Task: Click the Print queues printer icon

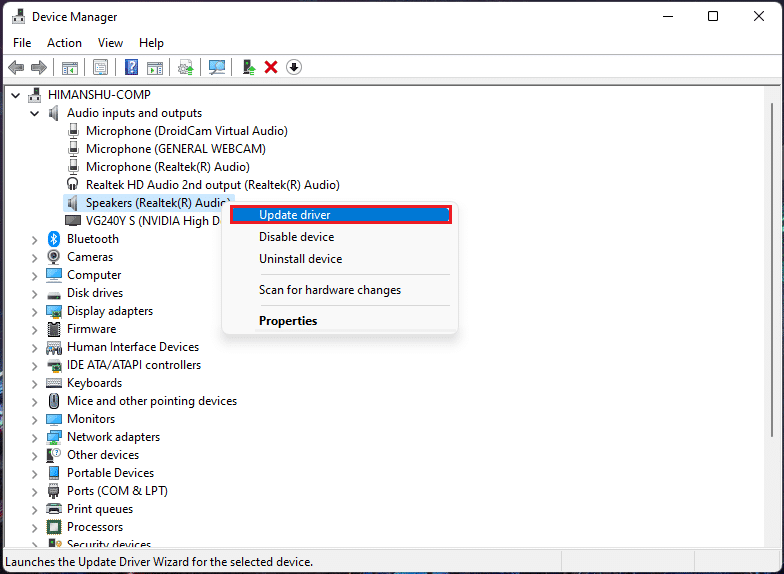Action: coord(54,509)
